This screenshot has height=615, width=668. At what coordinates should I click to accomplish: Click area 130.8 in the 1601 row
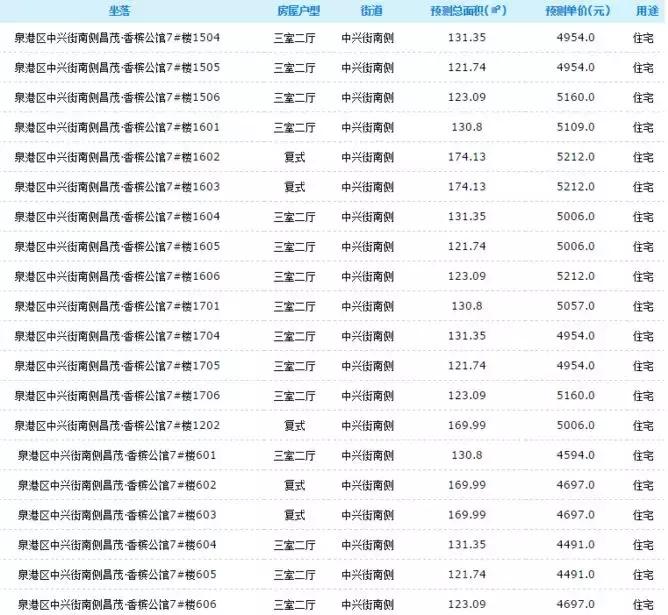[x=467, y=127]
